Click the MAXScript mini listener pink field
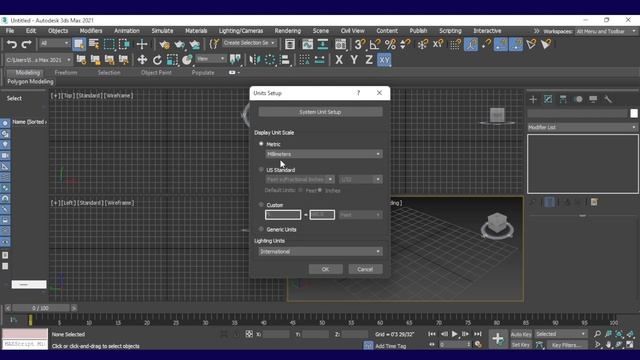Viewport: 640px width, 360px height. pyautogui.click(x=25, y=334)
